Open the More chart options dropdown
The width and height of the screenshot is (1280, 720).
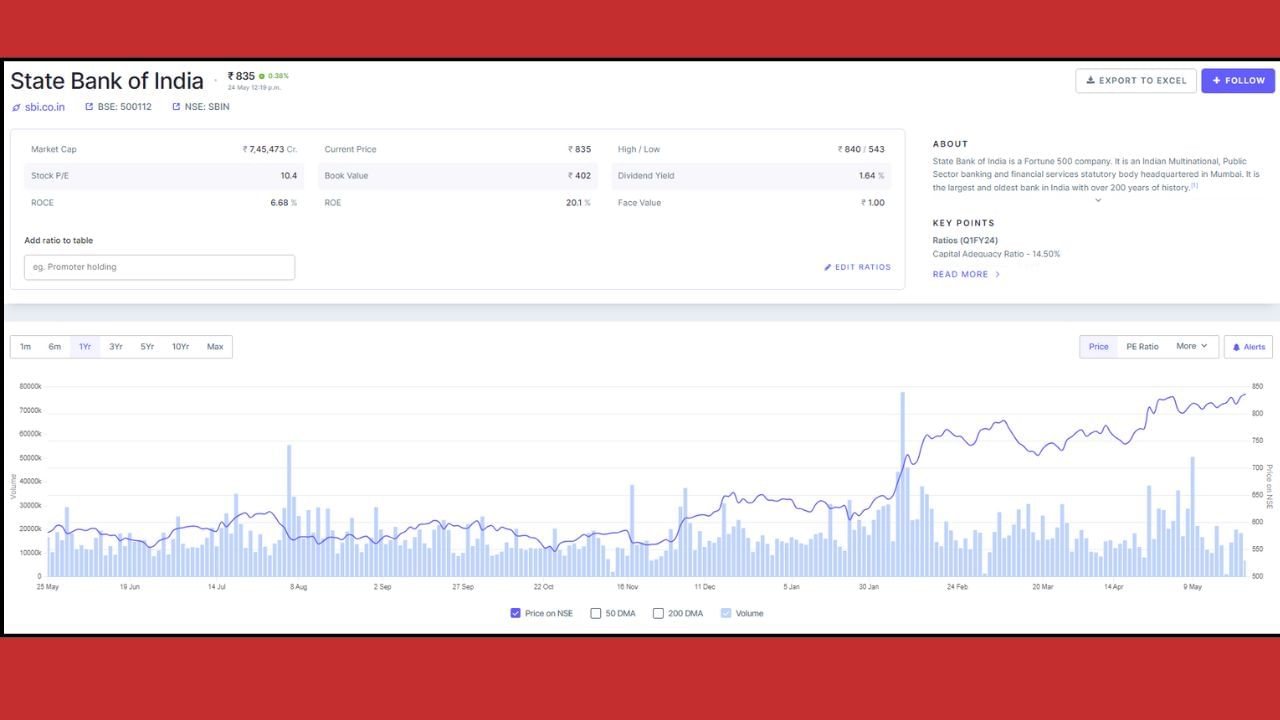point(1192,347)
